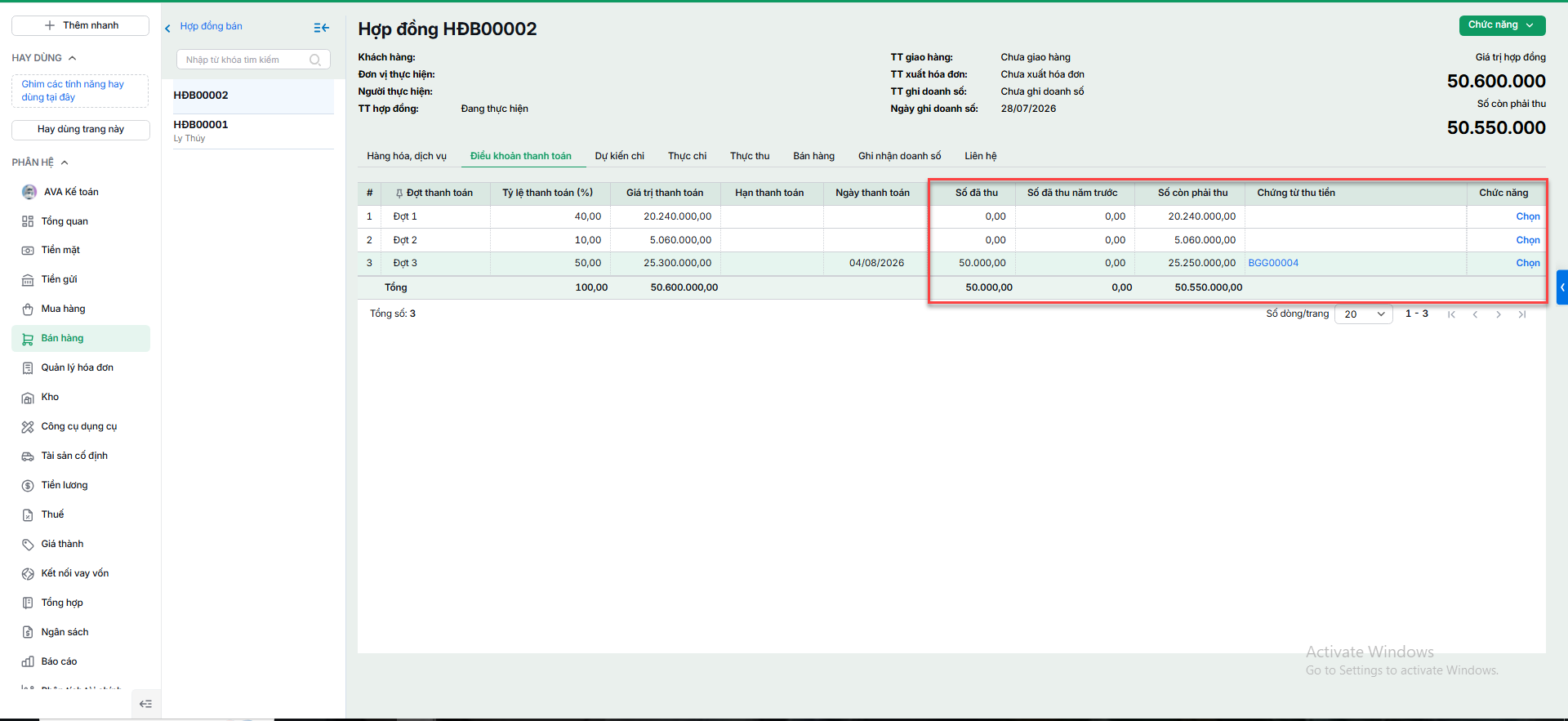Open the Thuế tax icon
Screen dimensions: 1568x721
coord(28,515)
